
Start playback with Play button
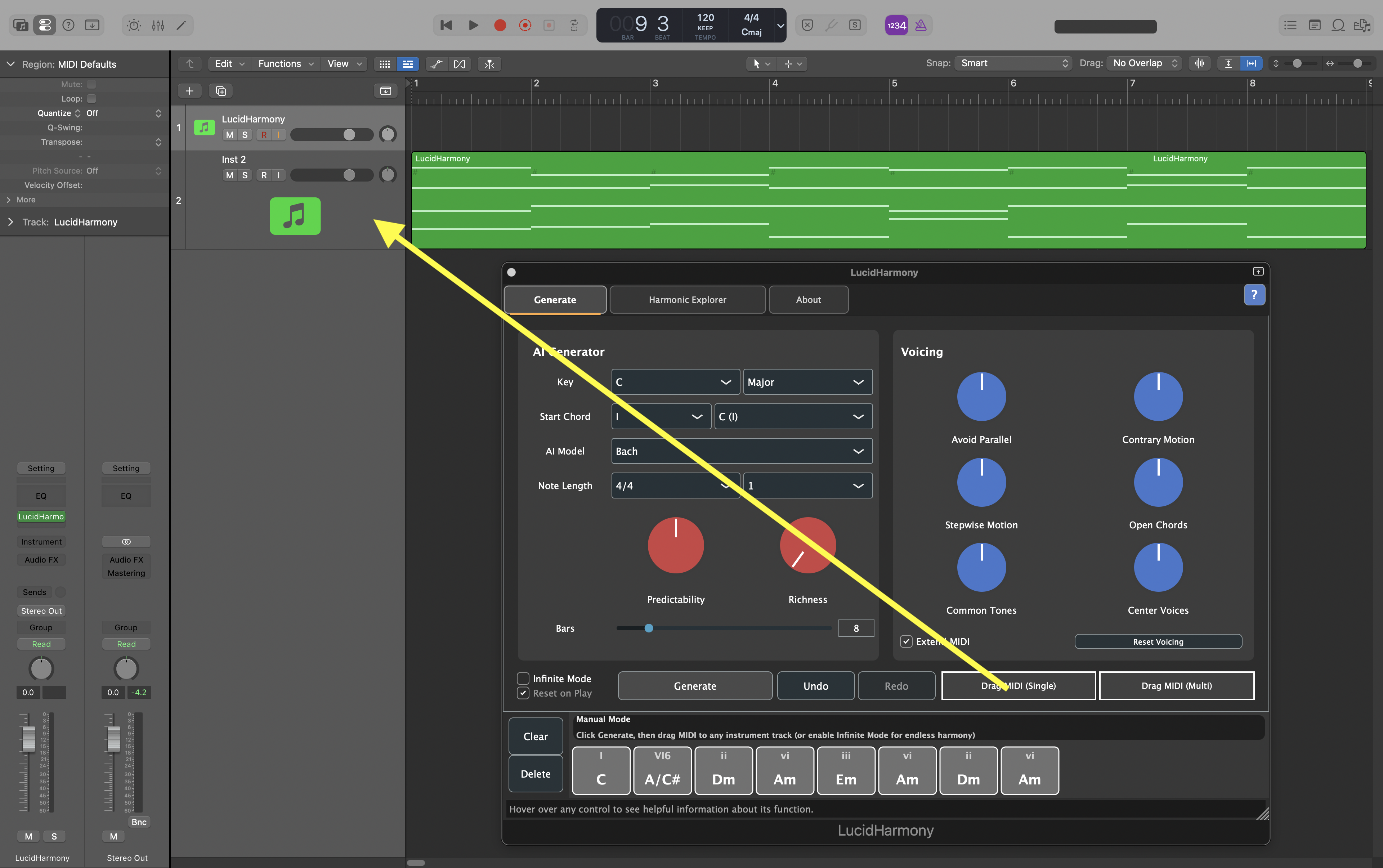pyautogui.click(x=473, y=25)
